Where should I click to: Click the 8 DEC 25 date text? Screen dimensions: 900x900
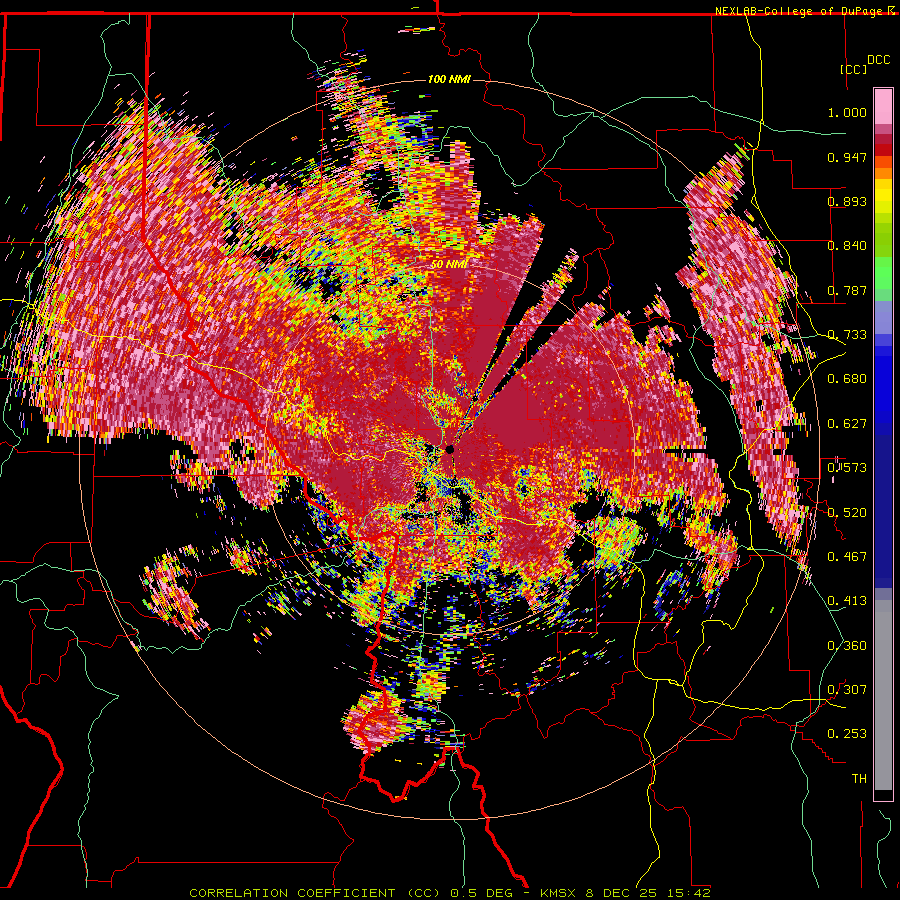pos(622,893)
